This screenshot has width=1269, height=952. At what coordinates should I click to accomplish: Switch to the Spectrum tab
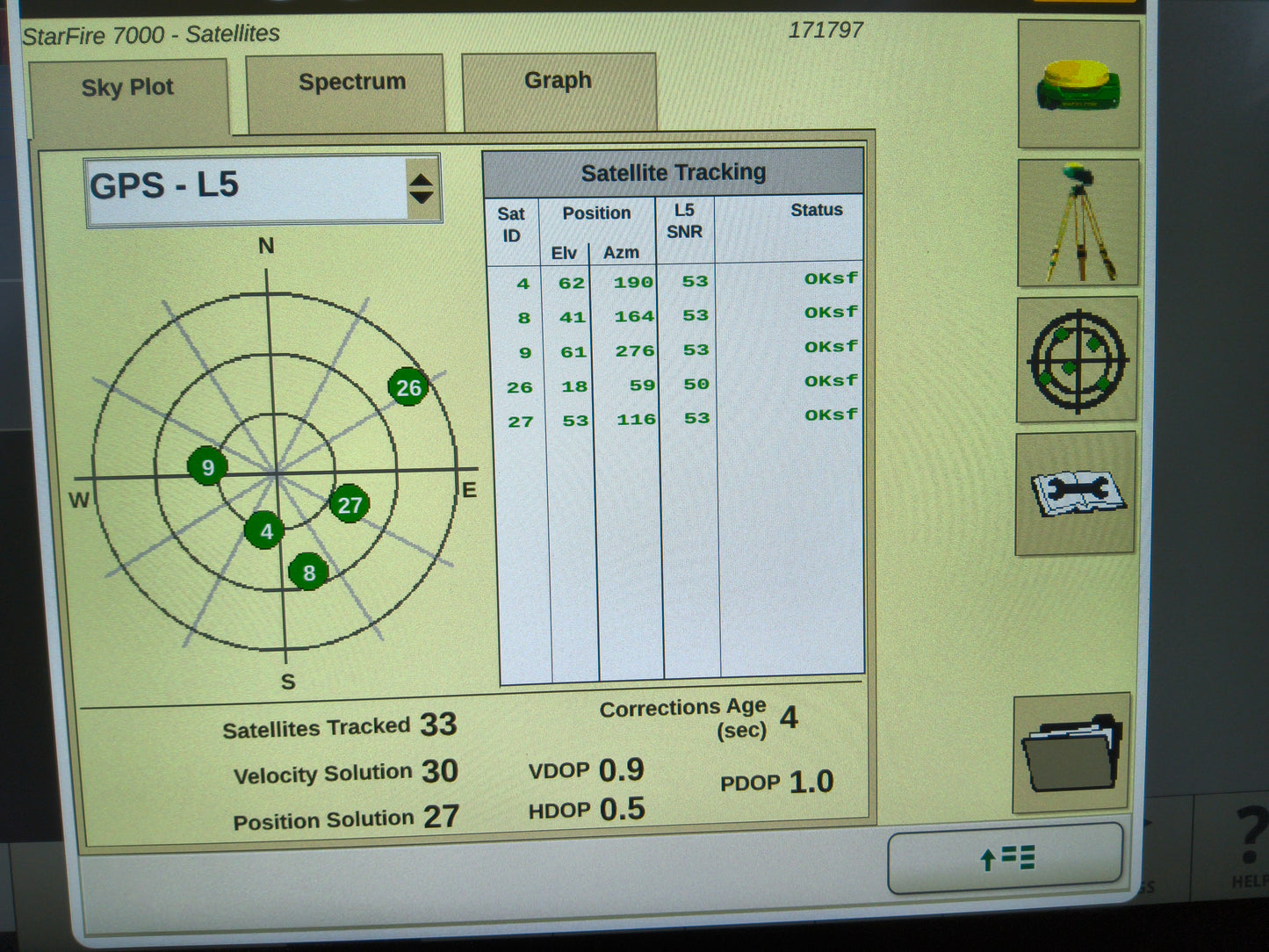pyautogui.click(x=352, y=83)
